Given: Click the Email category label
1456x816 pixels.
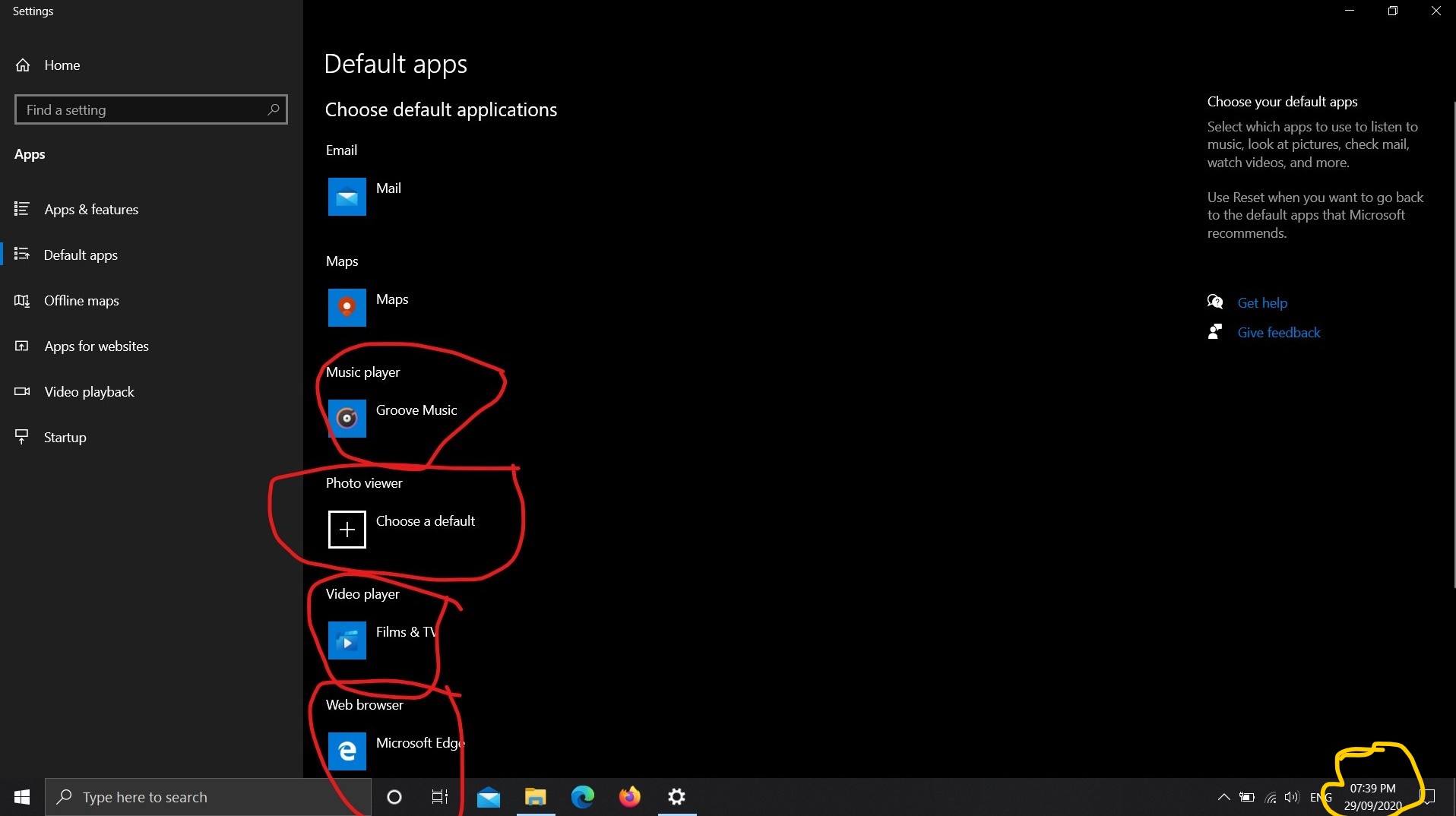Looking at the screenshot, I should pos(341,150).
